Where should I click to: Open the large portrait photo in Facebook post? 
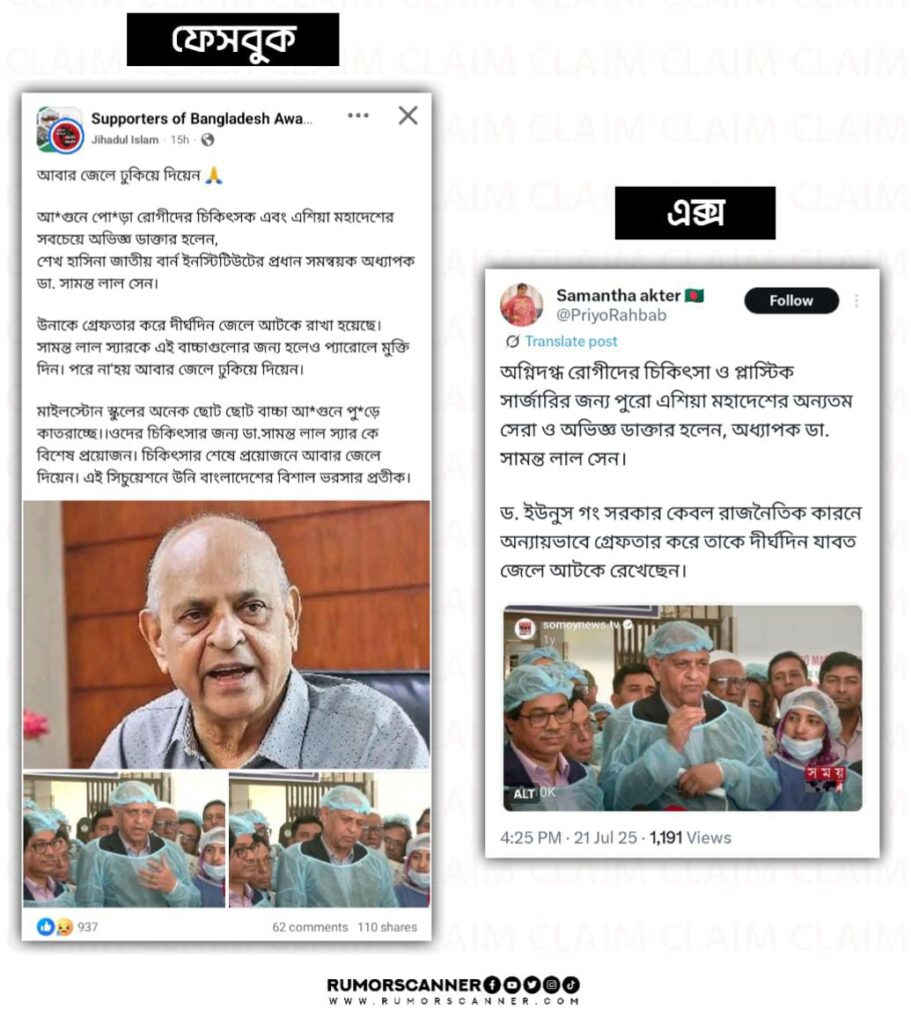[x=227, y=635]
